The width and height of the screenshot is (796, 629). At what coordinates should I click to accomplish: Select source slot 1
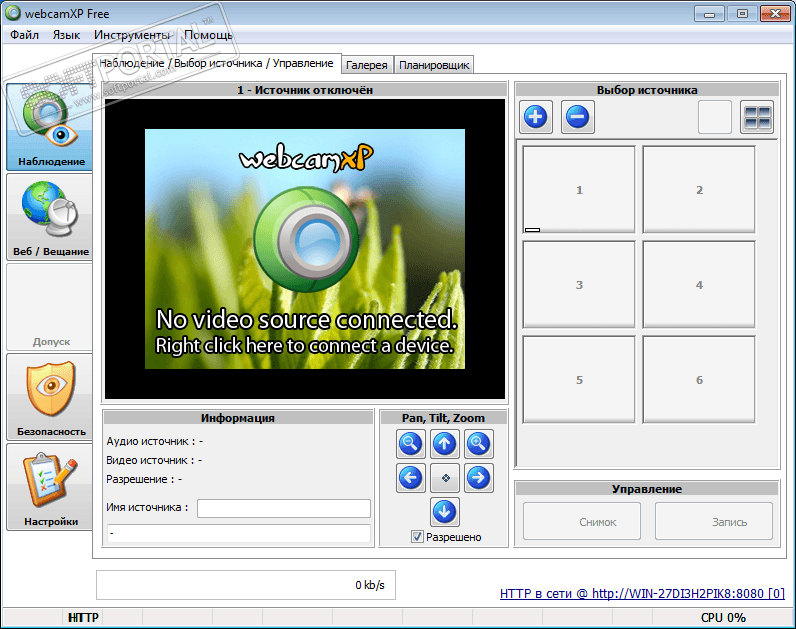[579, 189]
